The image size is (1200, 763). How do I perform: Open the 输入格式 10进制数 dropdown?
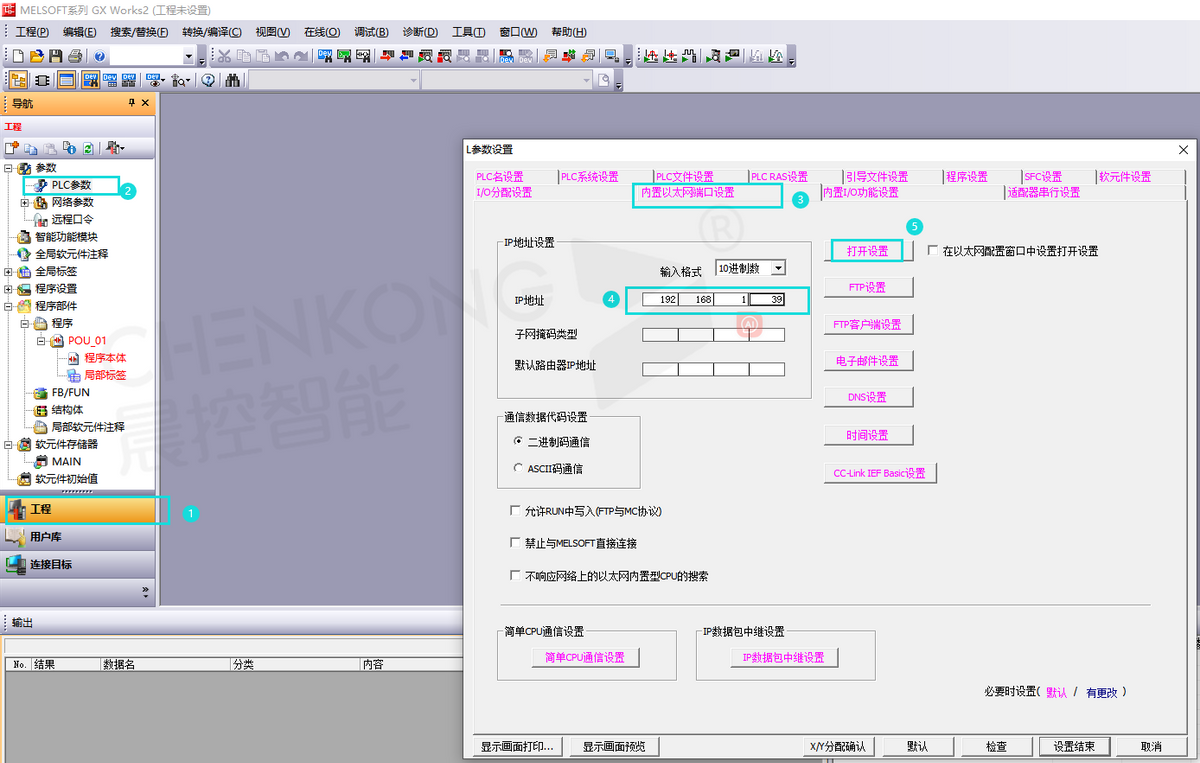coord(778,268)
